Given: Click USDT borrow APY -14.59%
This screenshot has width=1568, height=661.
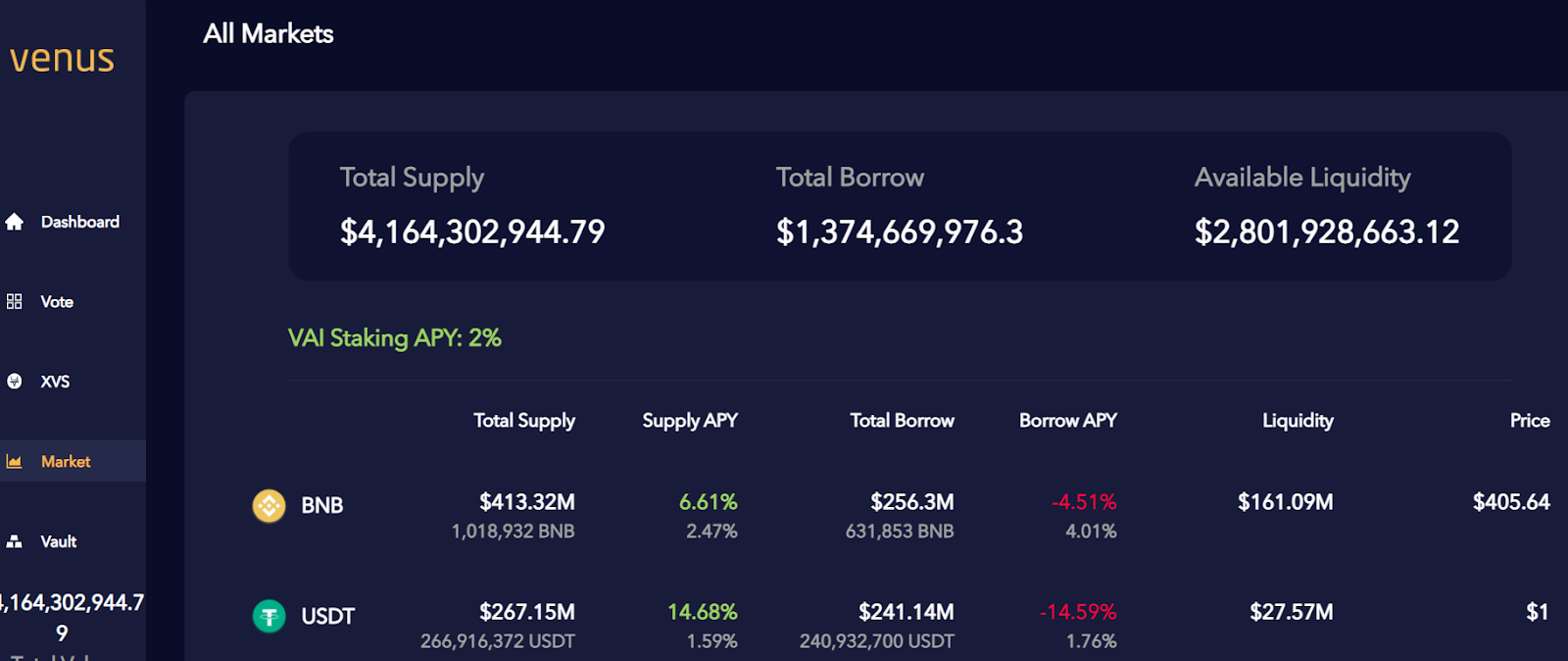Looking at the screenshot, I should 1078,612.
